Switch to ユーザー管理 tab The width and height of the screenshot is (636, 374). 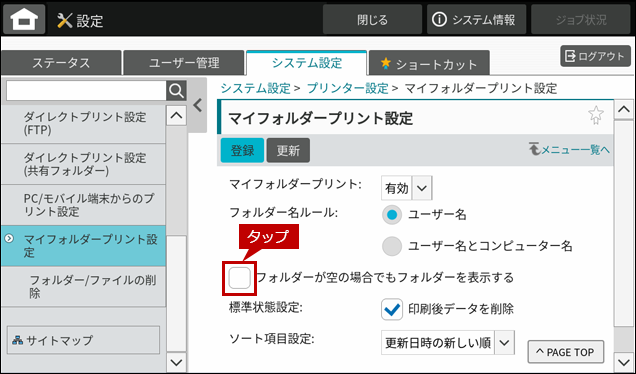(x=184, y=63)
